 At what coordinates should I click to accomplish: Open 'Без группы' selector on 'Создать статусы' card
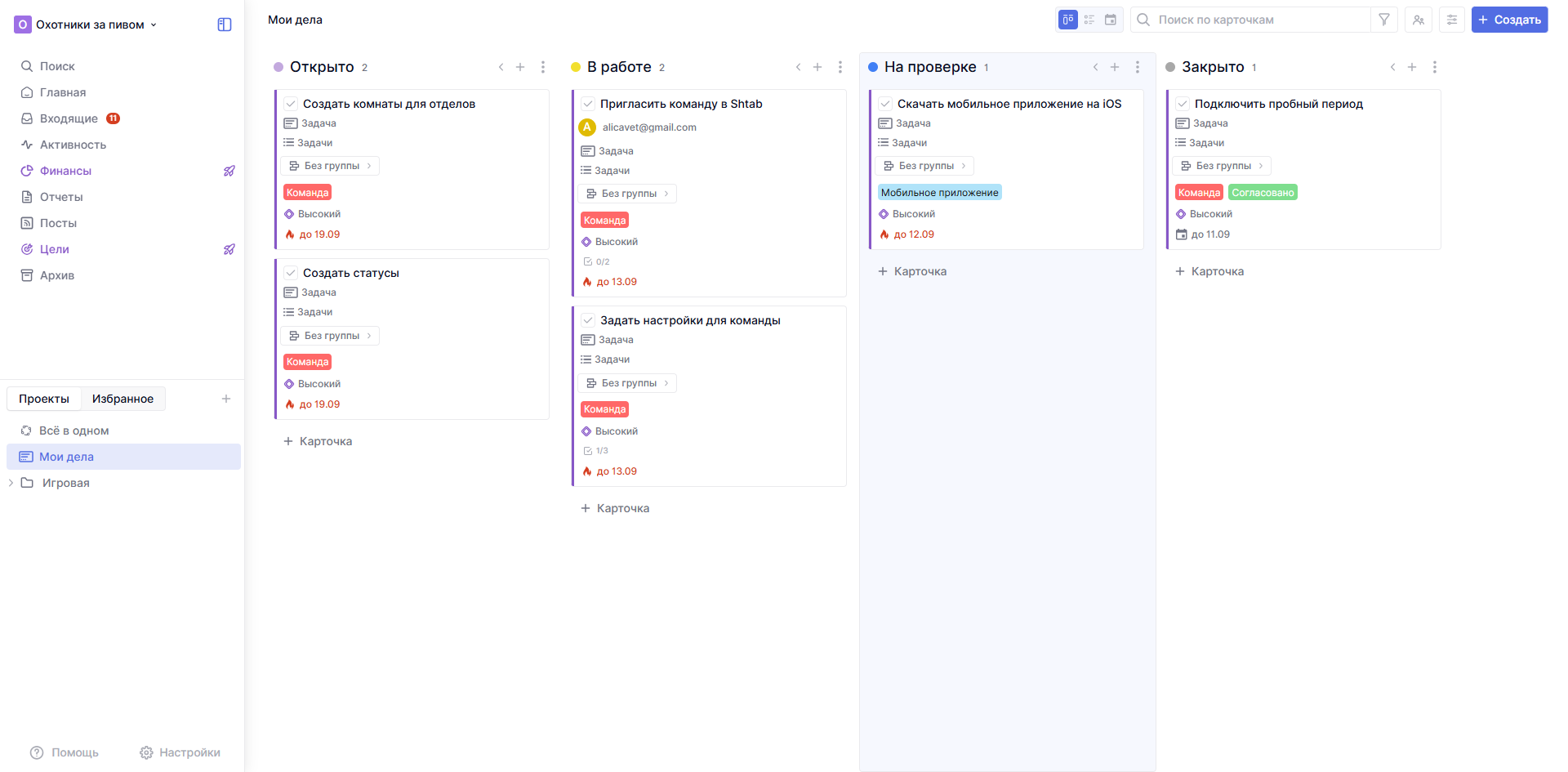[x=331, y=336]
